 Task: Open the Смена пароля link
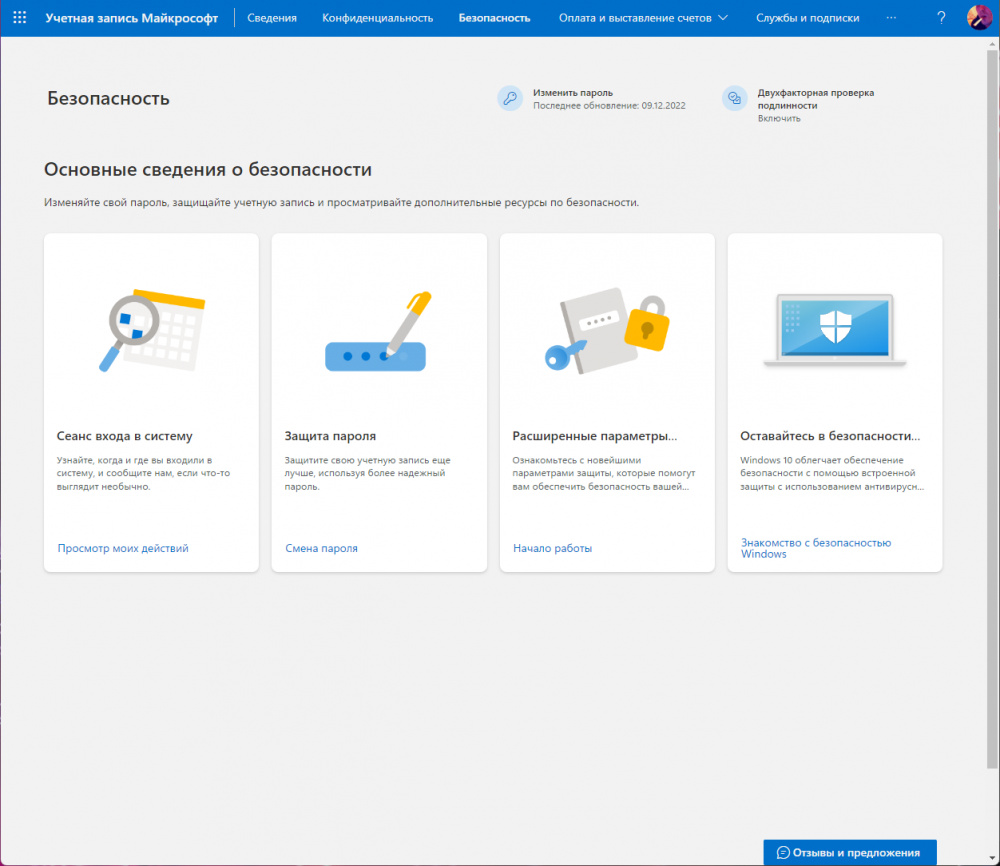click(321, 548)
